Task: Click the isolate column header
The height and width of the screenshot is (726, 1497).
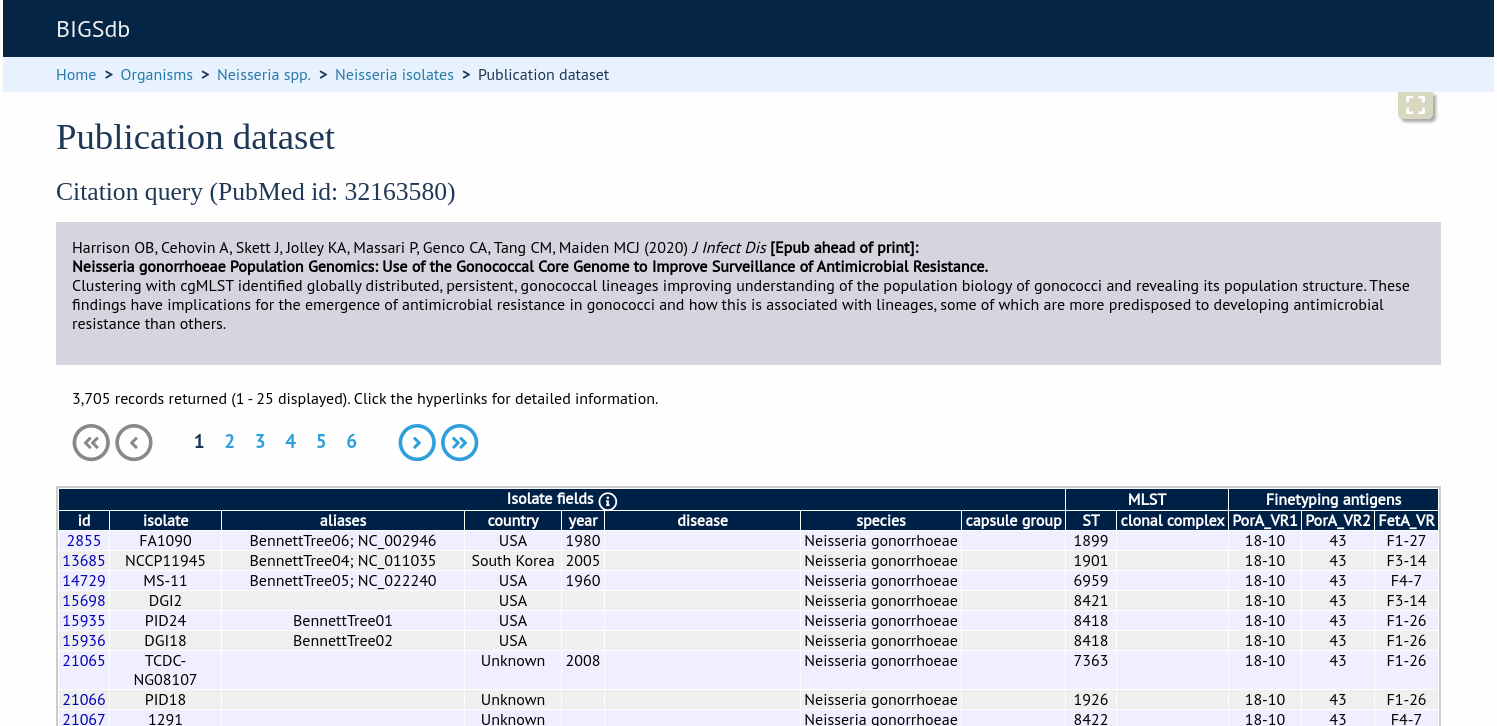Action: (x=166, y=521)
